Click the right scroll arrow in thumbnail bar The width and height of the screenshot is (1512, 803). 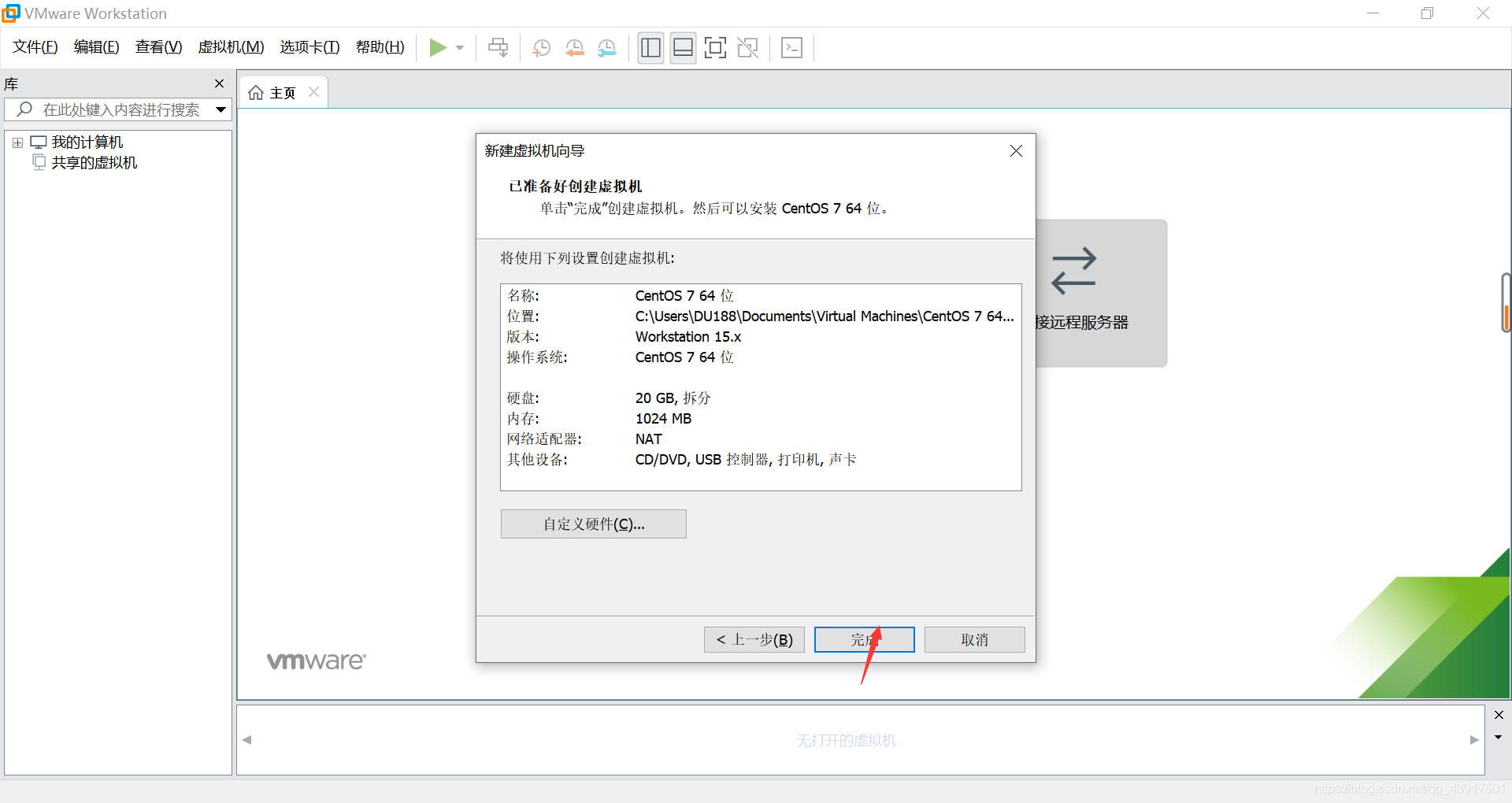click(1474, 740)
